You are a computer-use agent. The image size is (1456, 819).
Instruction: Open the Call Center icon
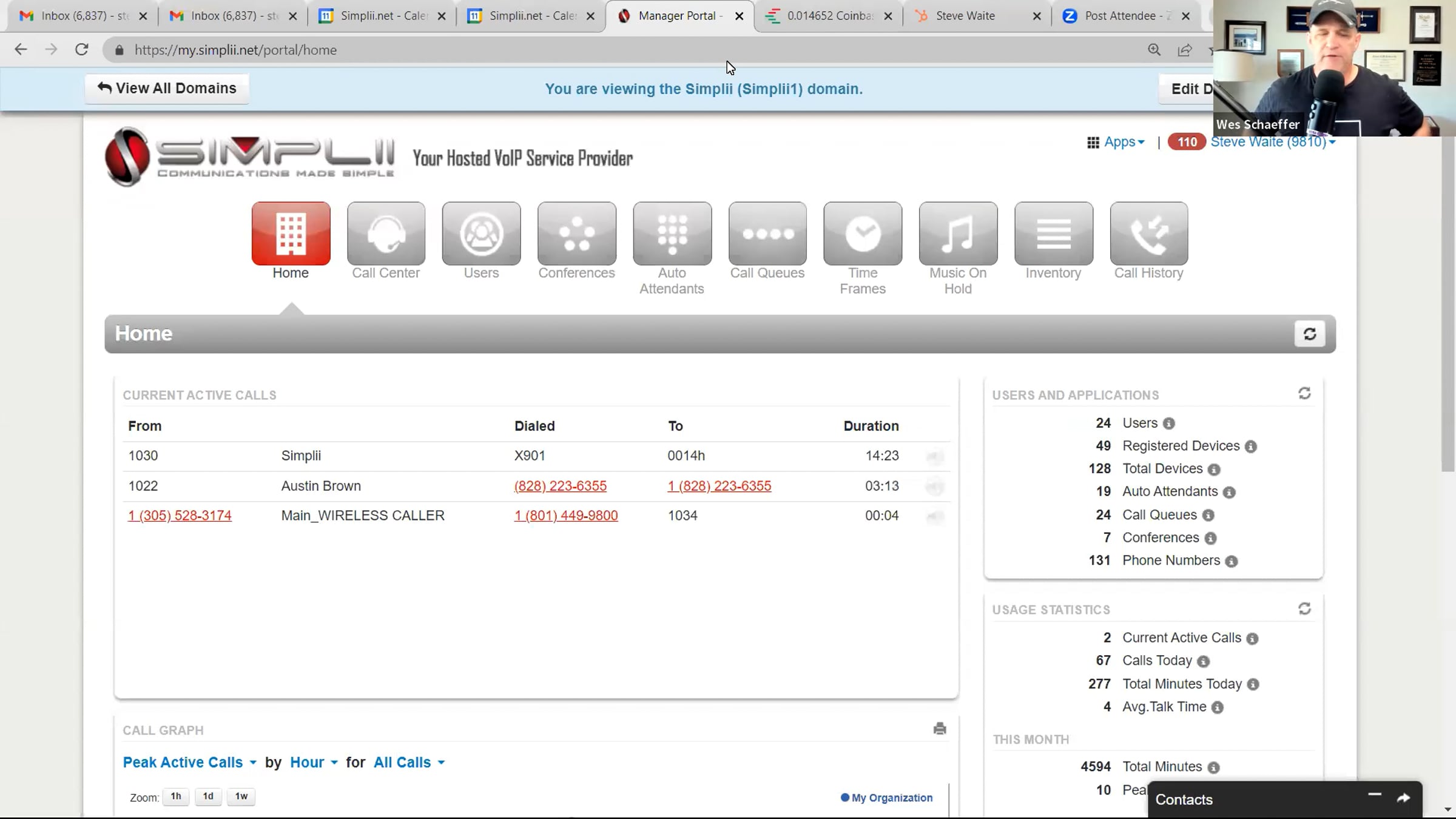click(x=386, y=234)
